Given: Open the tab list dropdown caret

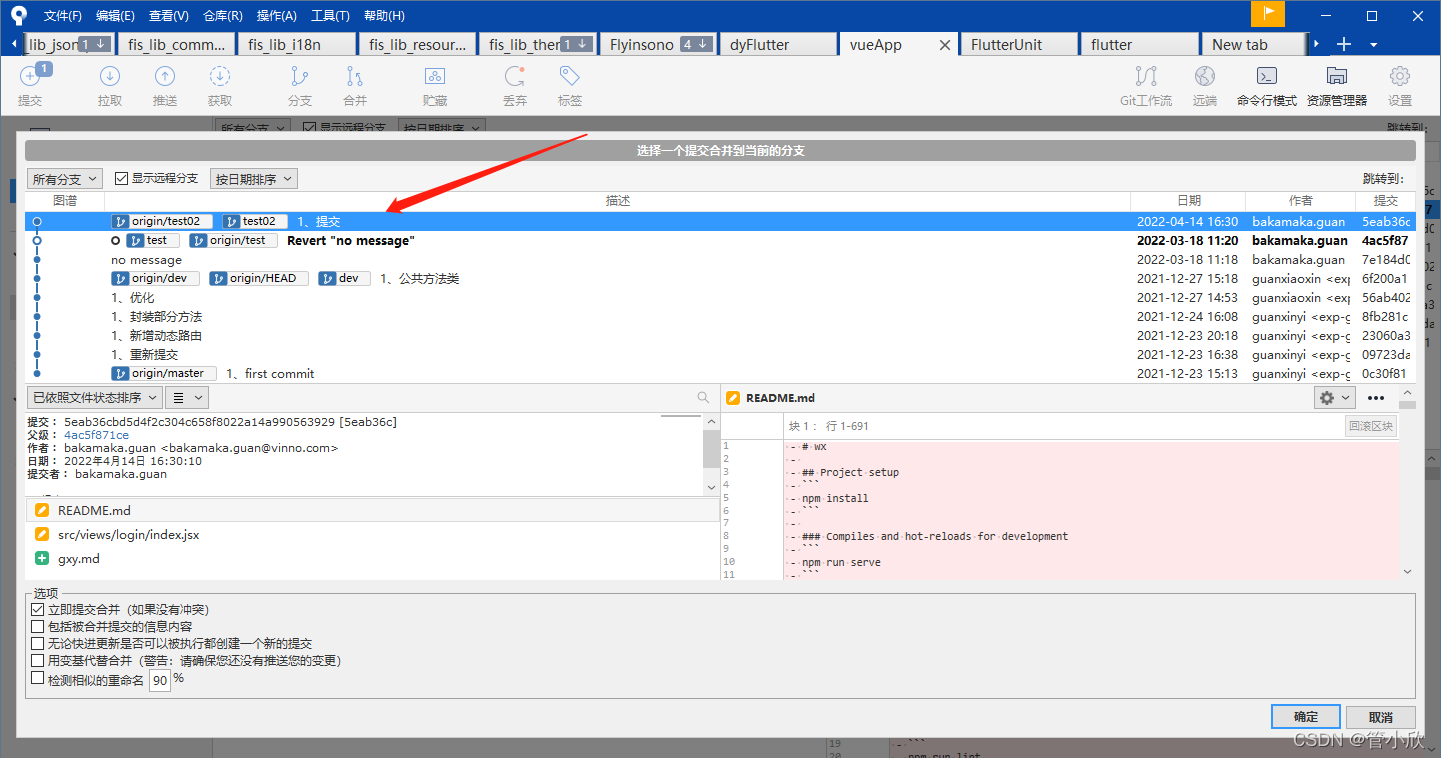Looking at the screenshot, I should click(1374, 45).
